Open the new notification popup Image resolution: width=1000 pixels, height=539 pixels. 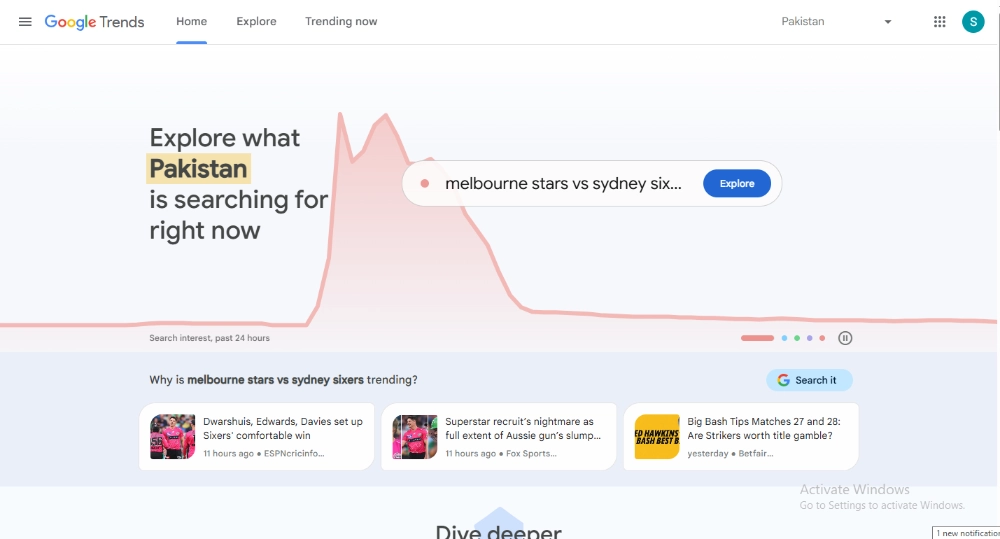click(x=966, y=533)
